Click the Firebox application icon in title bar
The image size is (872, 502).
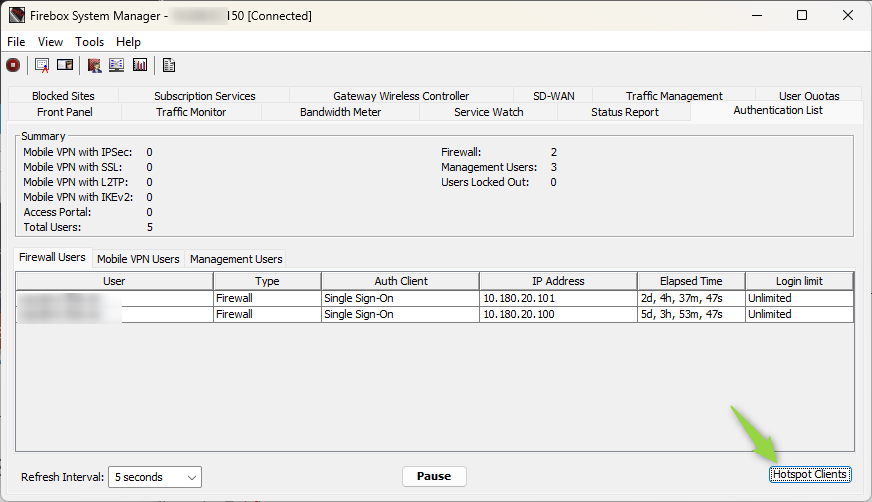pyautogui.click(x=16, y=16)
